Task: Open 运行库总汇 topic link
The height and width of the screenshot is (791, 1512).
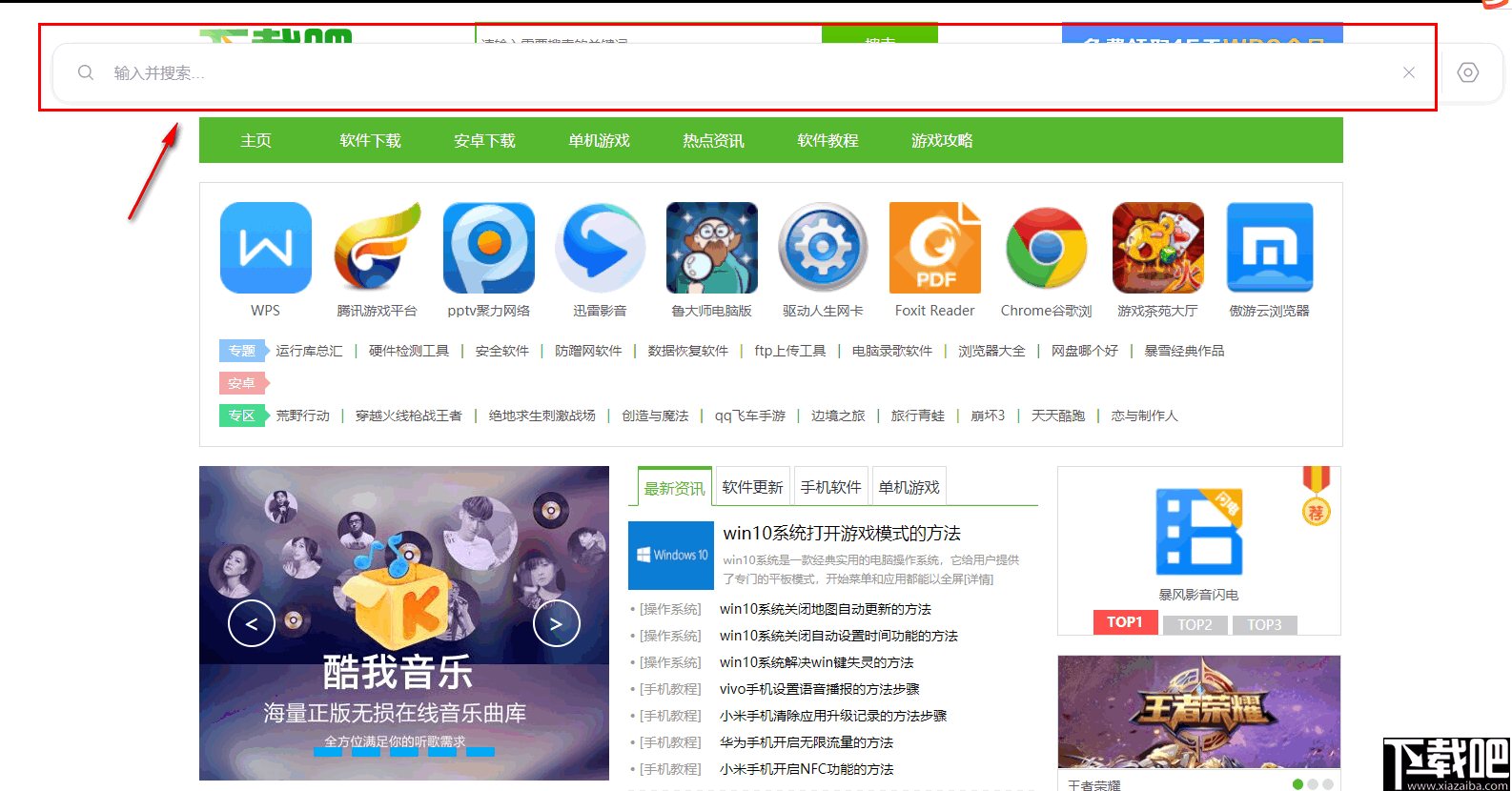Action: click(x=309, y=351)
